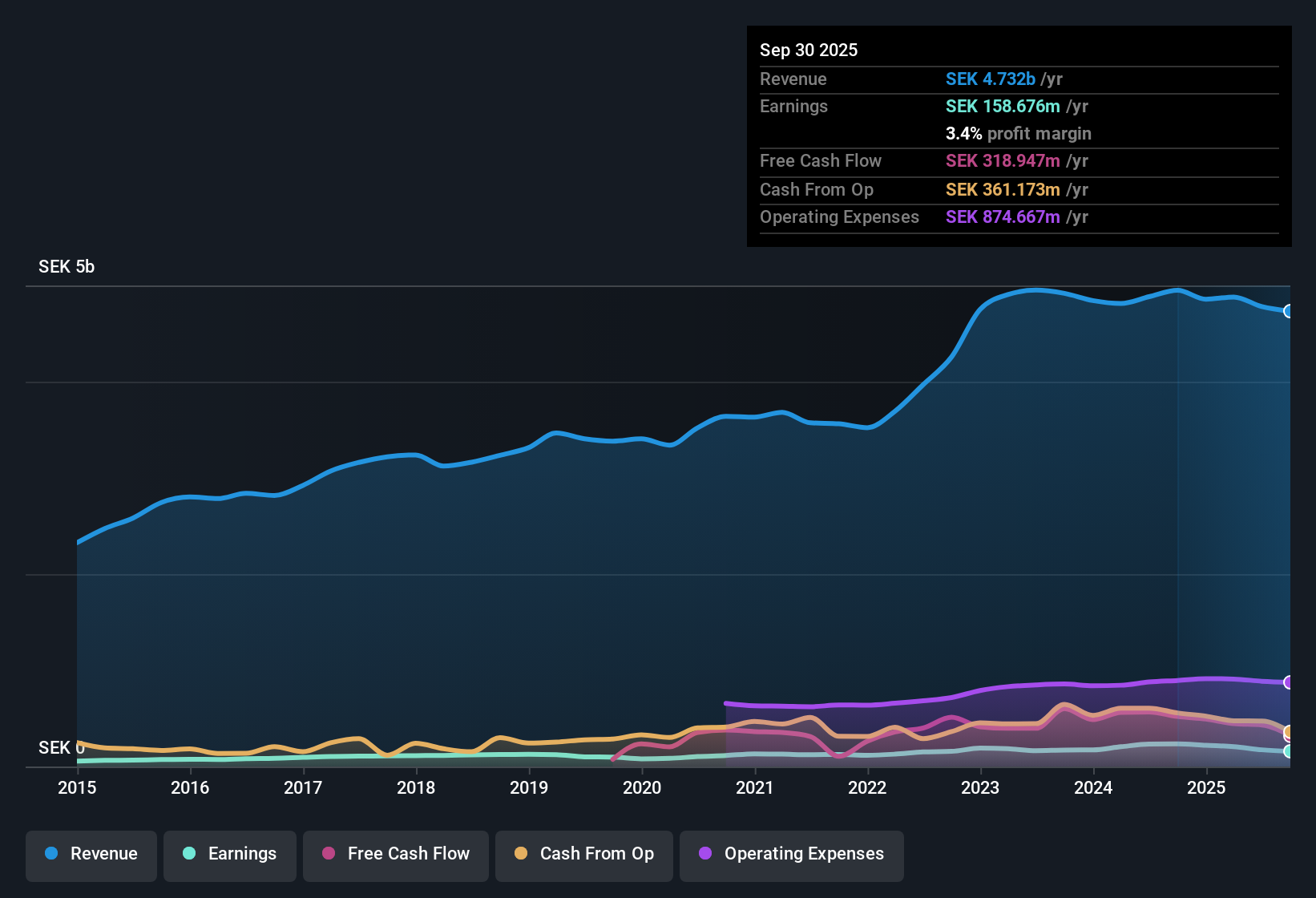Select the Operating Expenses legend marker
The width and height of the screenshot is (1316, 898).
tap(705, 854)
